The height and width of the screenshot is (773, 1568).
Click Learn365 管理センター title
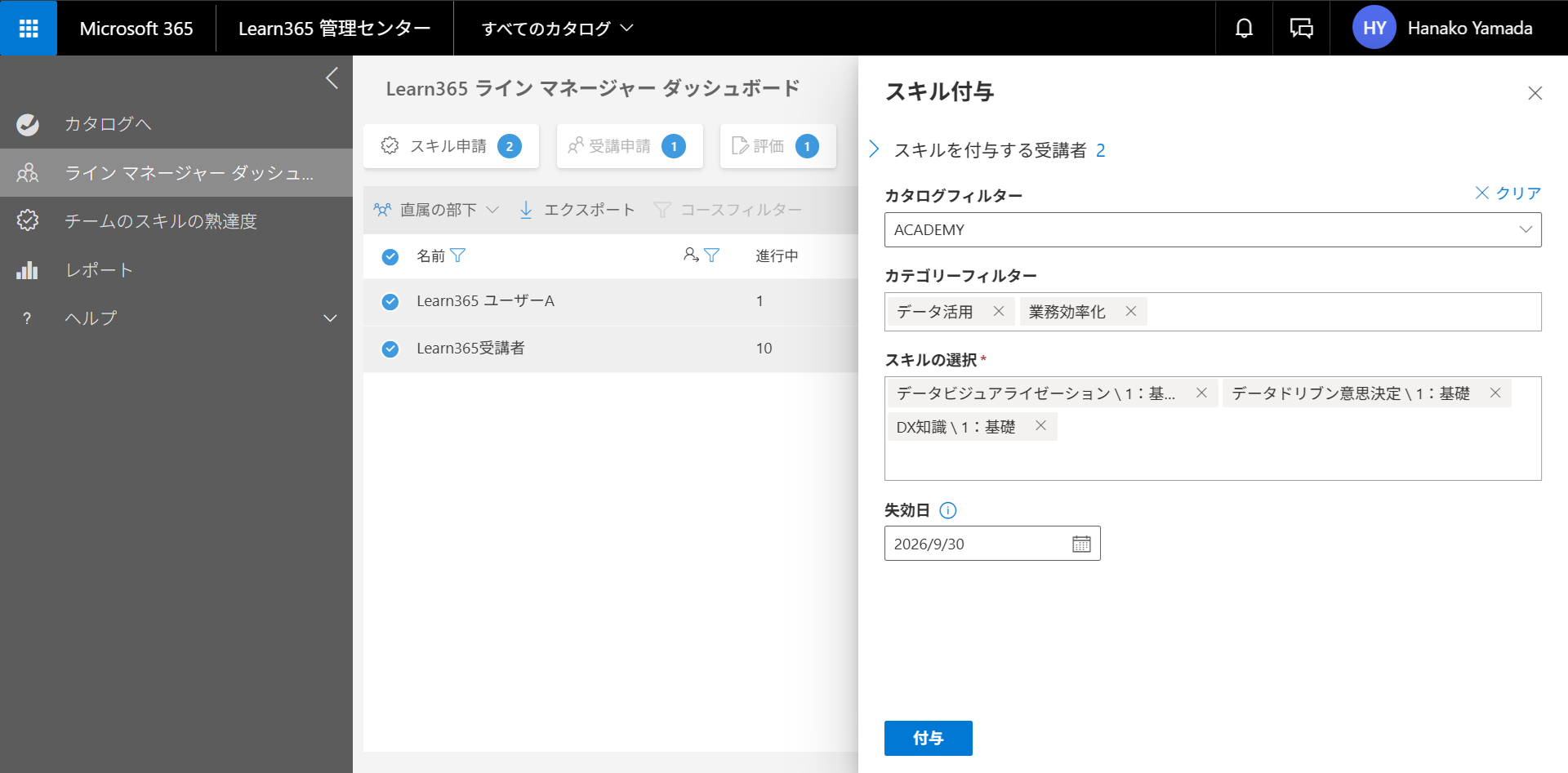tap(334, 29)
